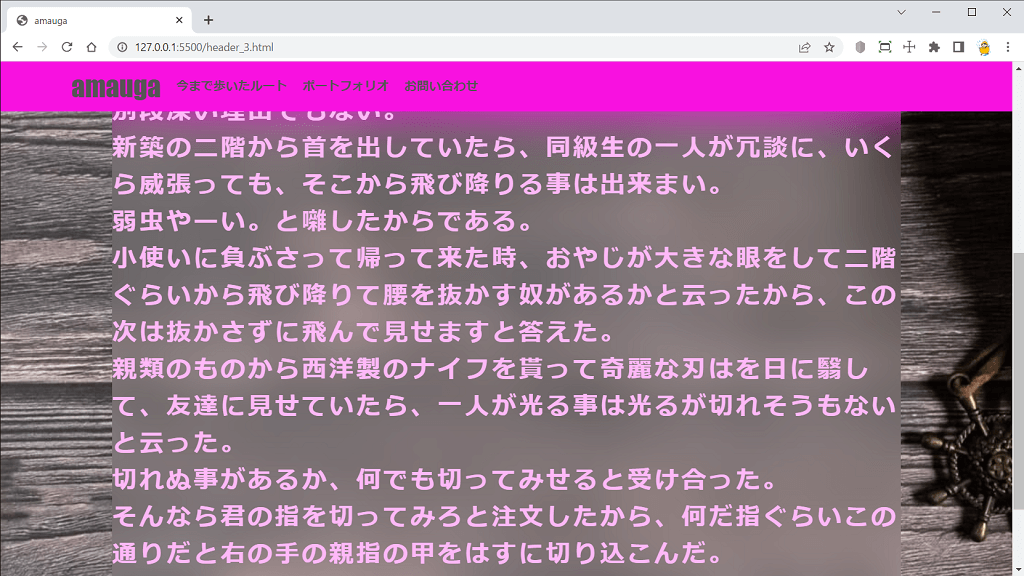Share this page via share icon
Image resolution: width=1024 pixels, height=576 pixels.
804,47
